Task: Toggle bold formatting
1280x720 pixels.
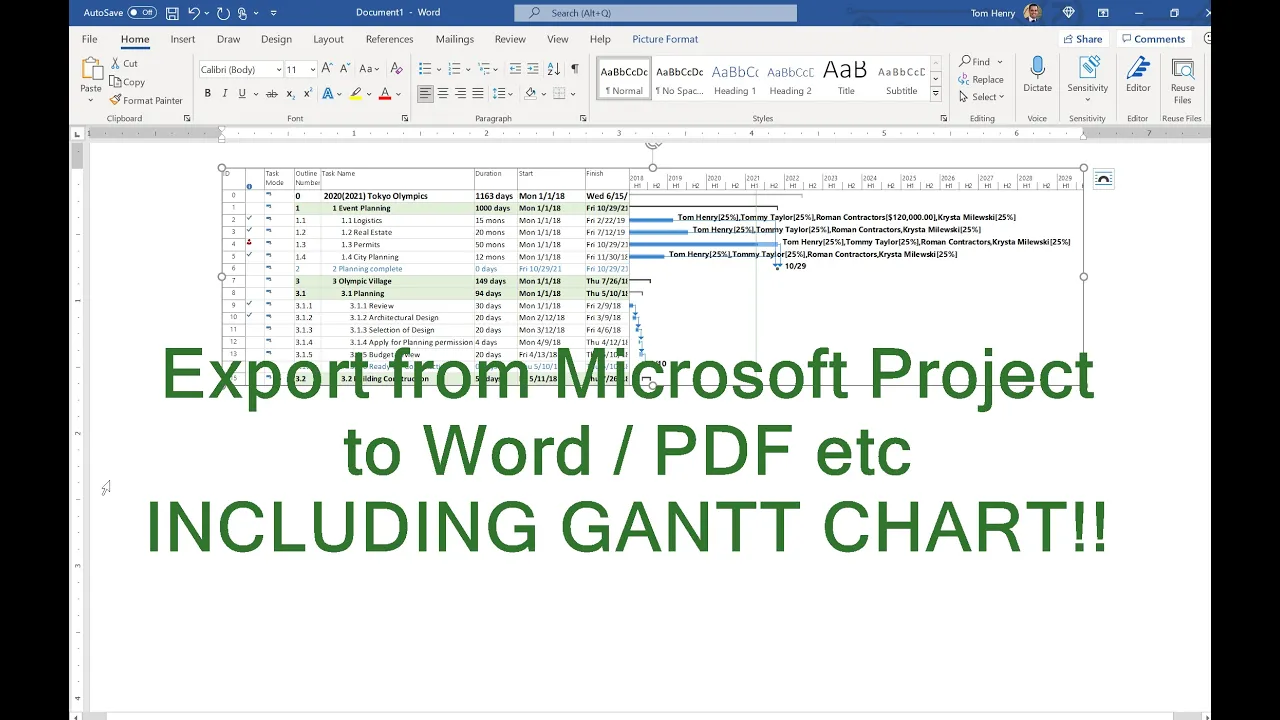Action: [x=208, y=94]
